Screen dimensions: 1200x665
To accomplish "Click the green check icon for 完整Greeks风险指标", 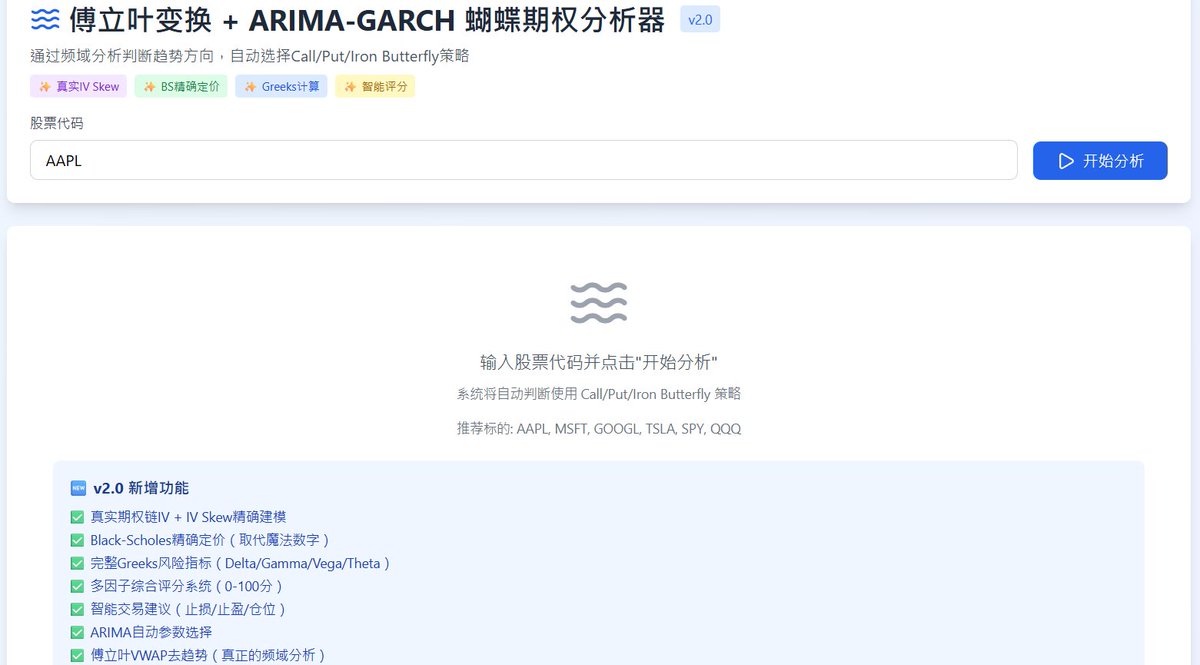I will tap(77, 563).
